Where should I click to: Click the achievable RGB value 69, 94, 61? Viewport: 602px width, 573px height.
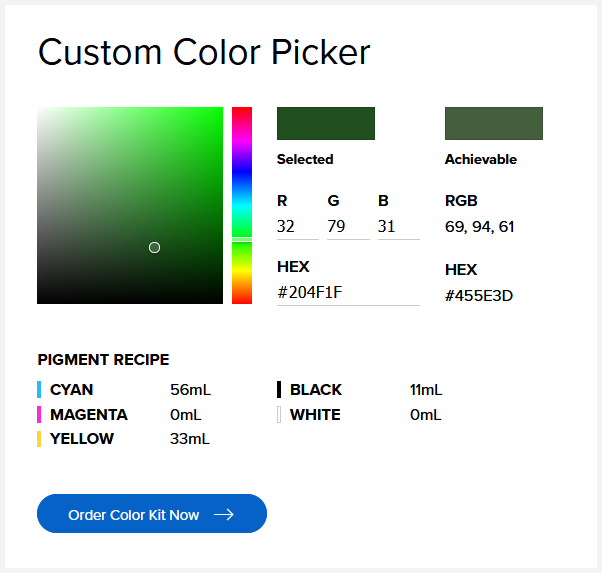tap(480, 227)
